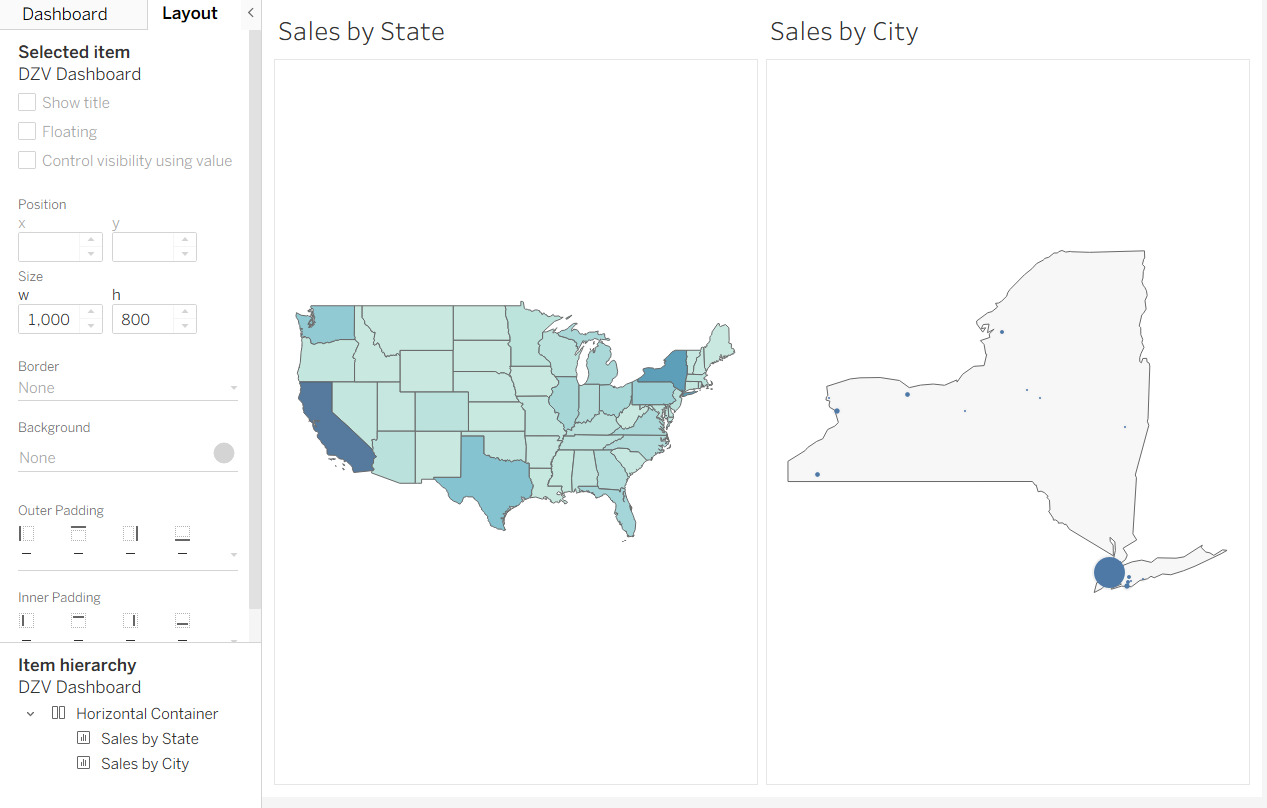Toggle Control visibility using value
The height and width of the screenshot is (808, 1267).
pos(27,160)
